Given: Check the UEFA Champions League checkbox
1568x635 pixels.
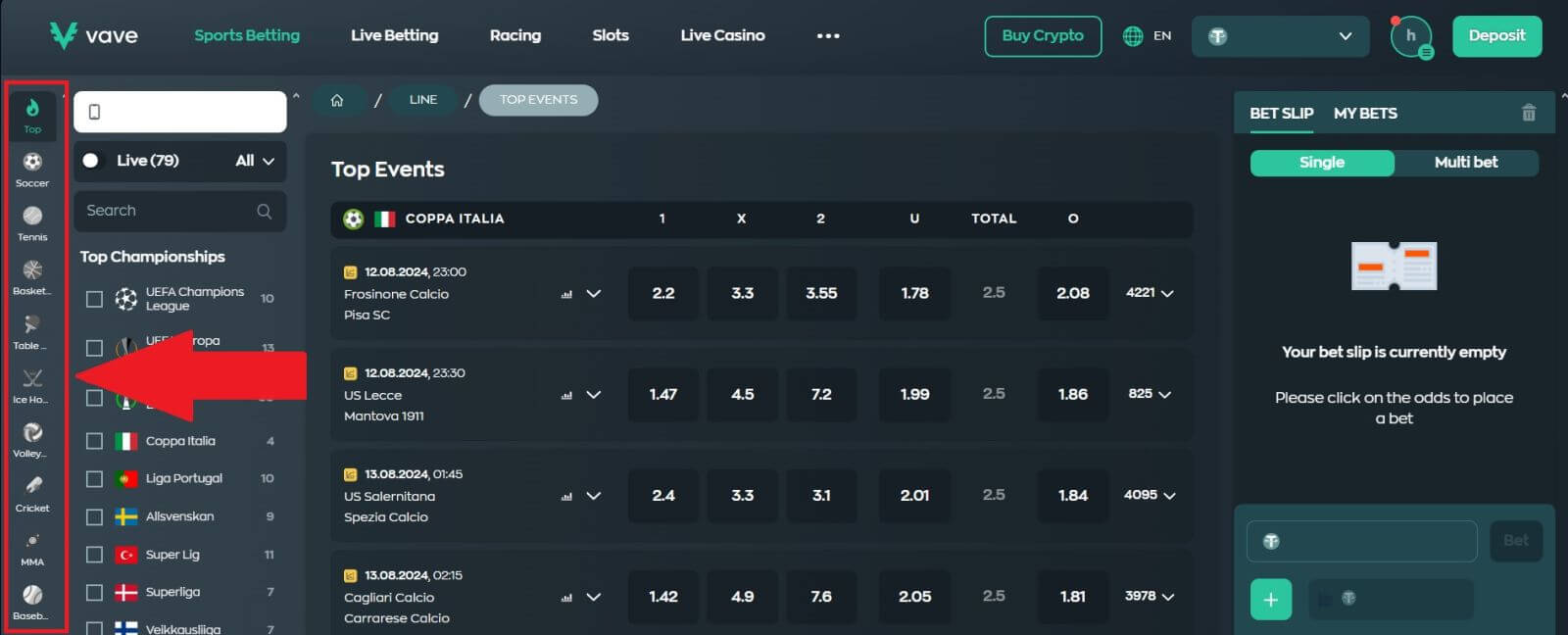Looking at the screenshot, I should pos(94,299).
